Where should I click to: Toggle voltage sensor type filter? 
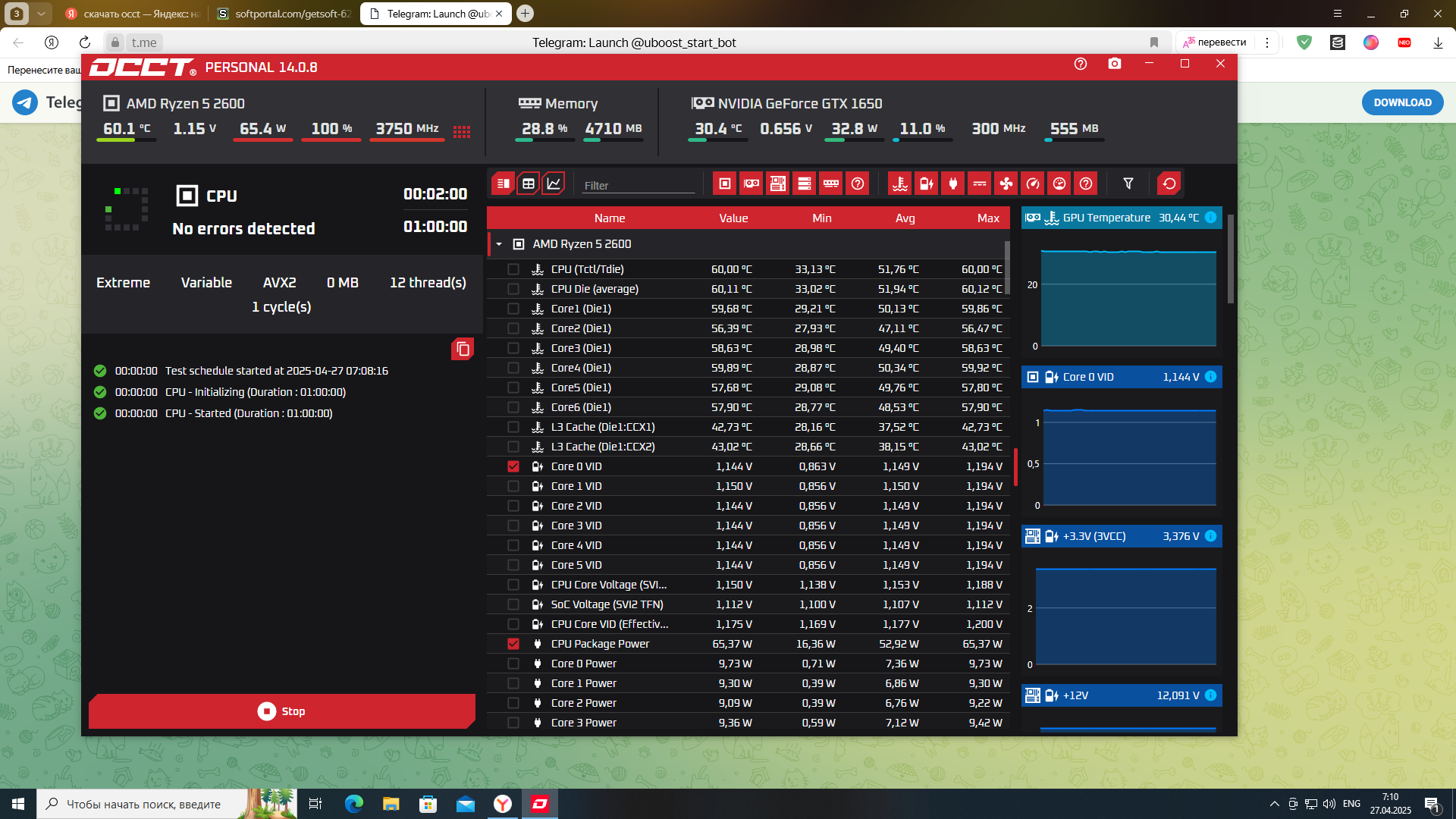click(x=927, y=184)
